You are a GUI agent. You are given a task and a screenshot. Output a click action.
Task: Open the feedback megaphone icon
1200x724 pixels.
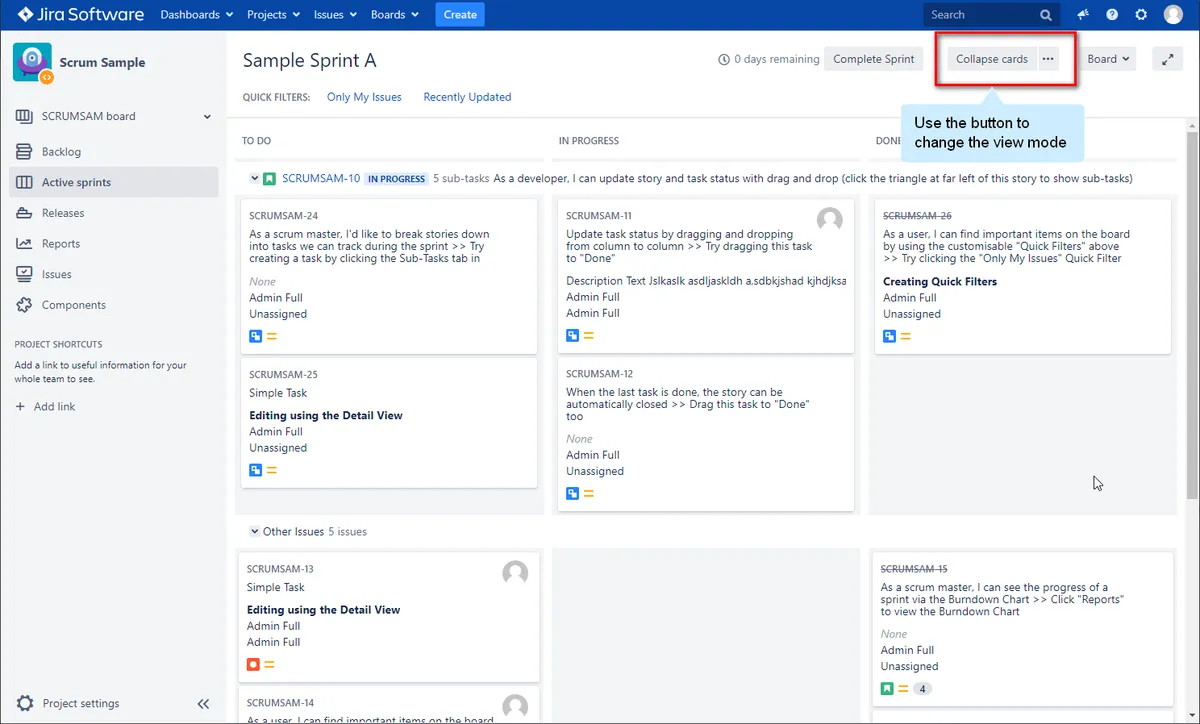click(x=1083, y=15)
